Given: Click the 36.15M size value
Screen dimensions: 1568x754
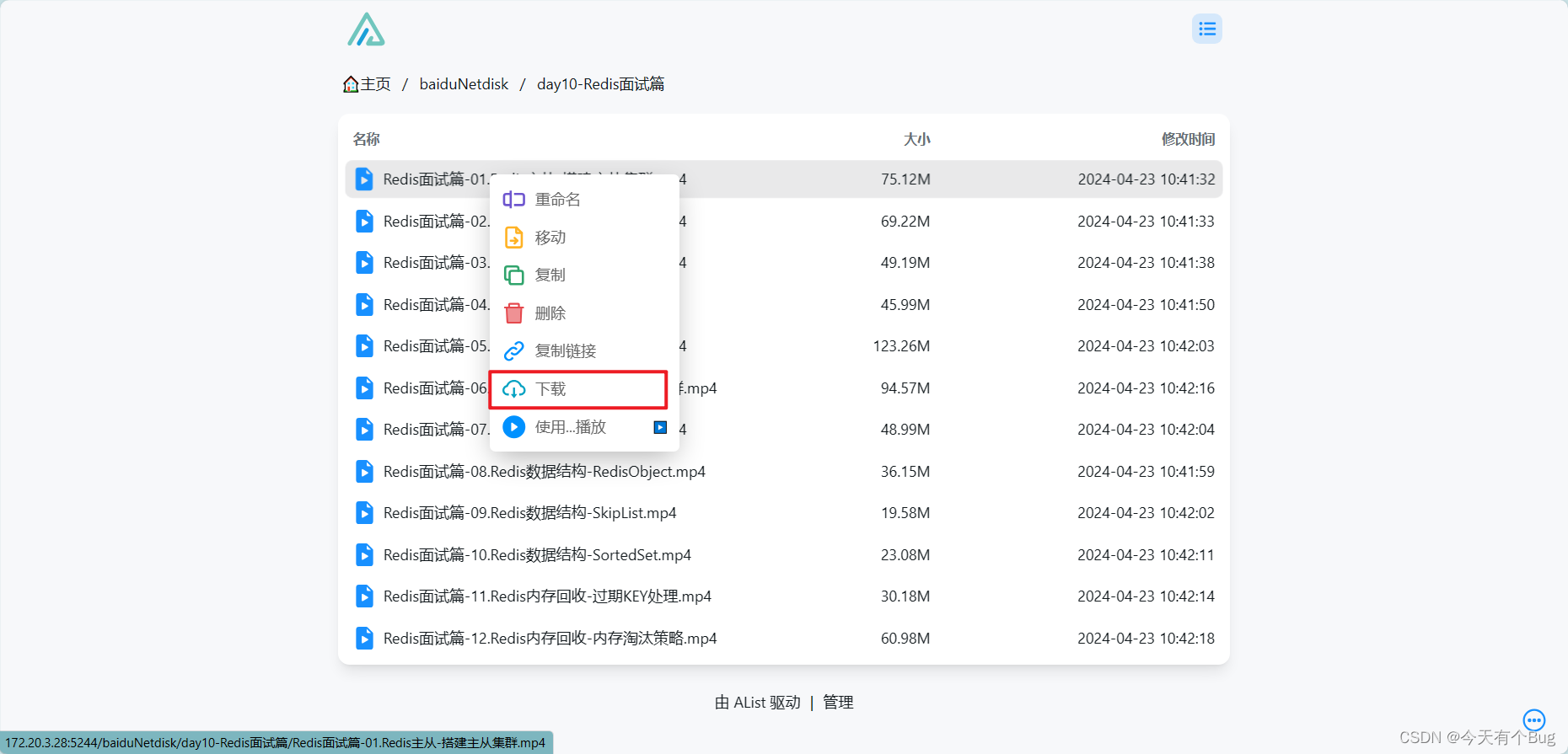Looking at the screenshot, I should point(905,472).
